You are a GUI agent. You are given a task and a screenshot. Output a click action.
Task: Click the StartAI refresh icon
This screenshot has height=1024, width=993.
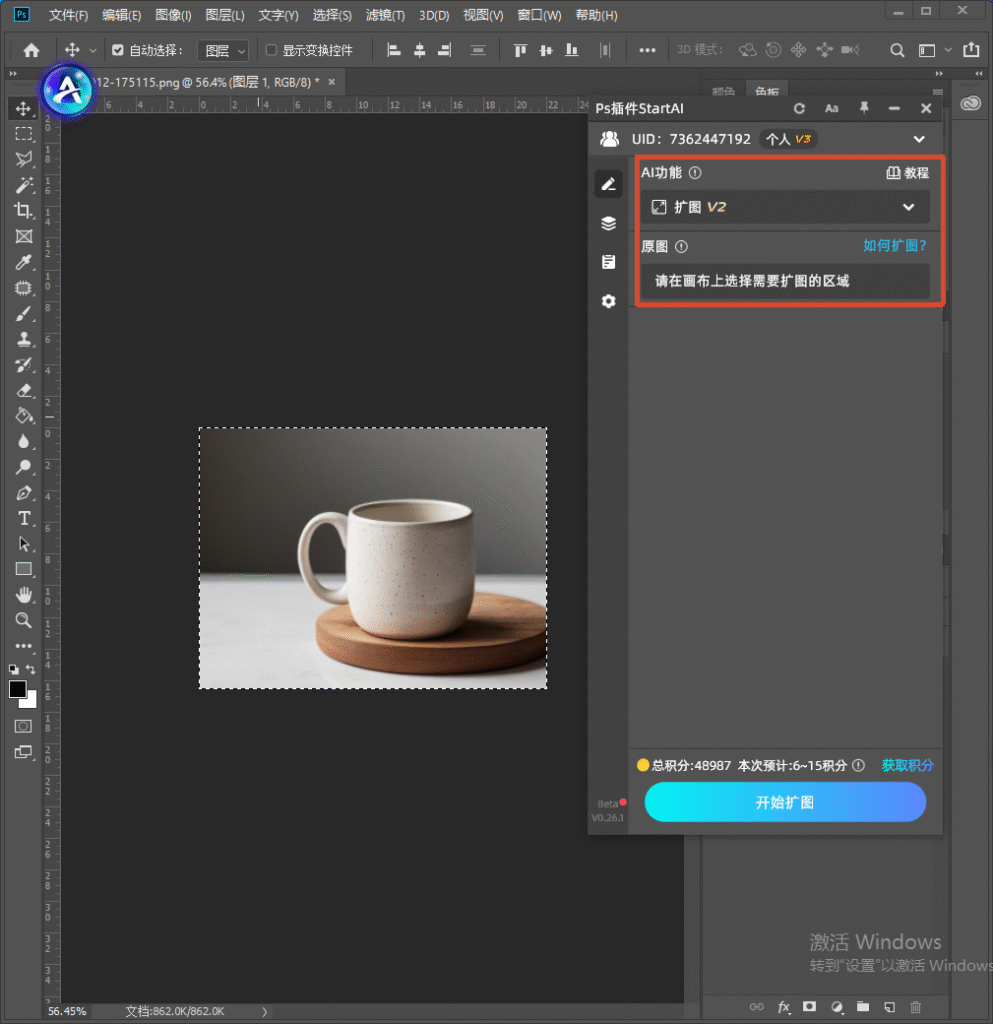[x=799, y=108]
